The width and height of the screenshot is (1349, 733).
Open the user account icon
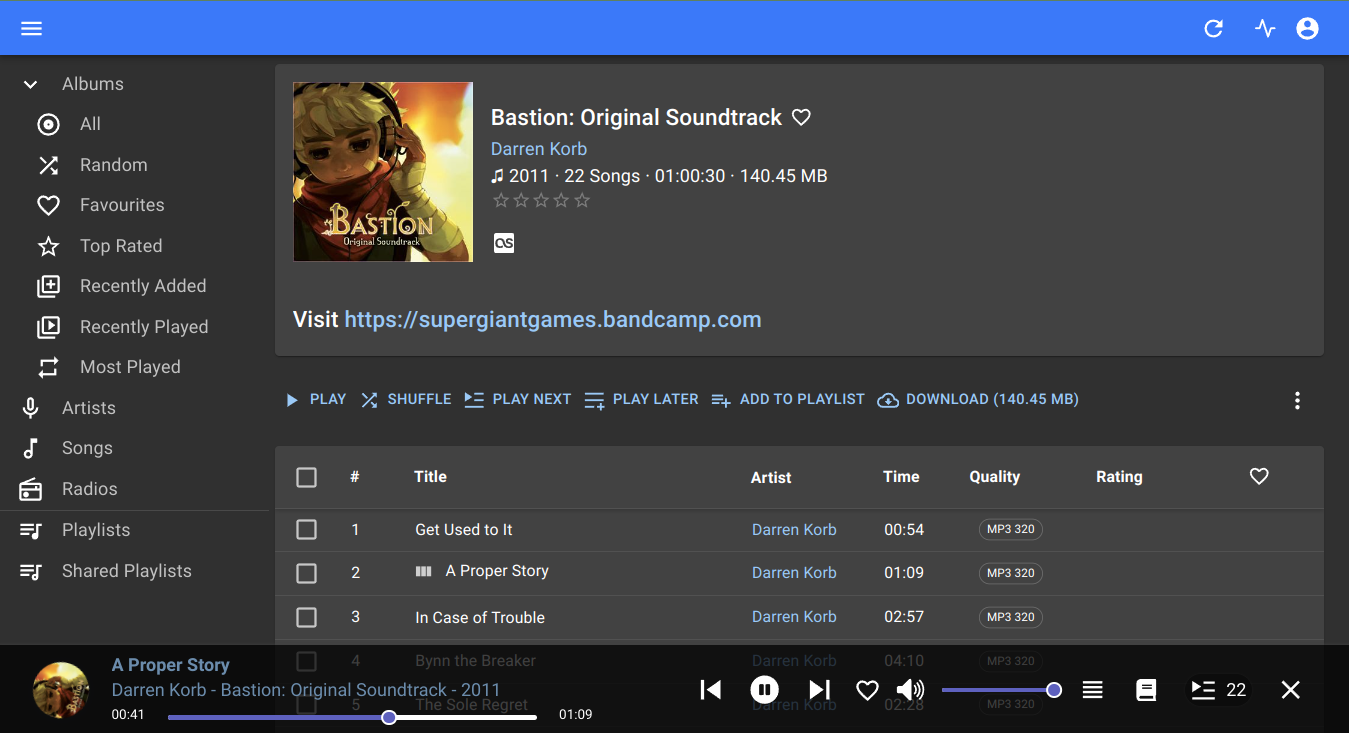[x=1307, y=28]
